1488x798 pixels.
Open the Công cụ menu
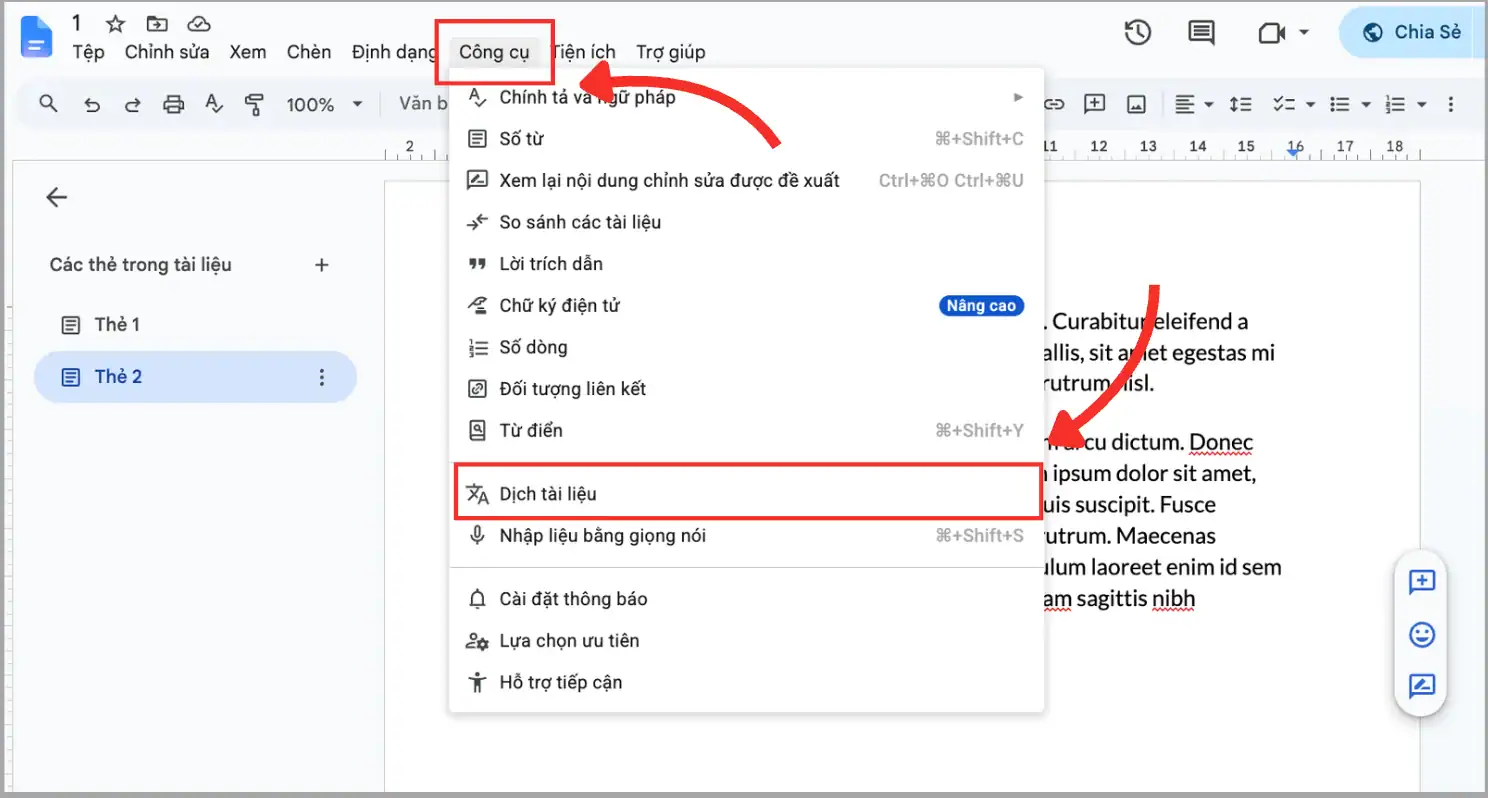(x=494, y=52)
